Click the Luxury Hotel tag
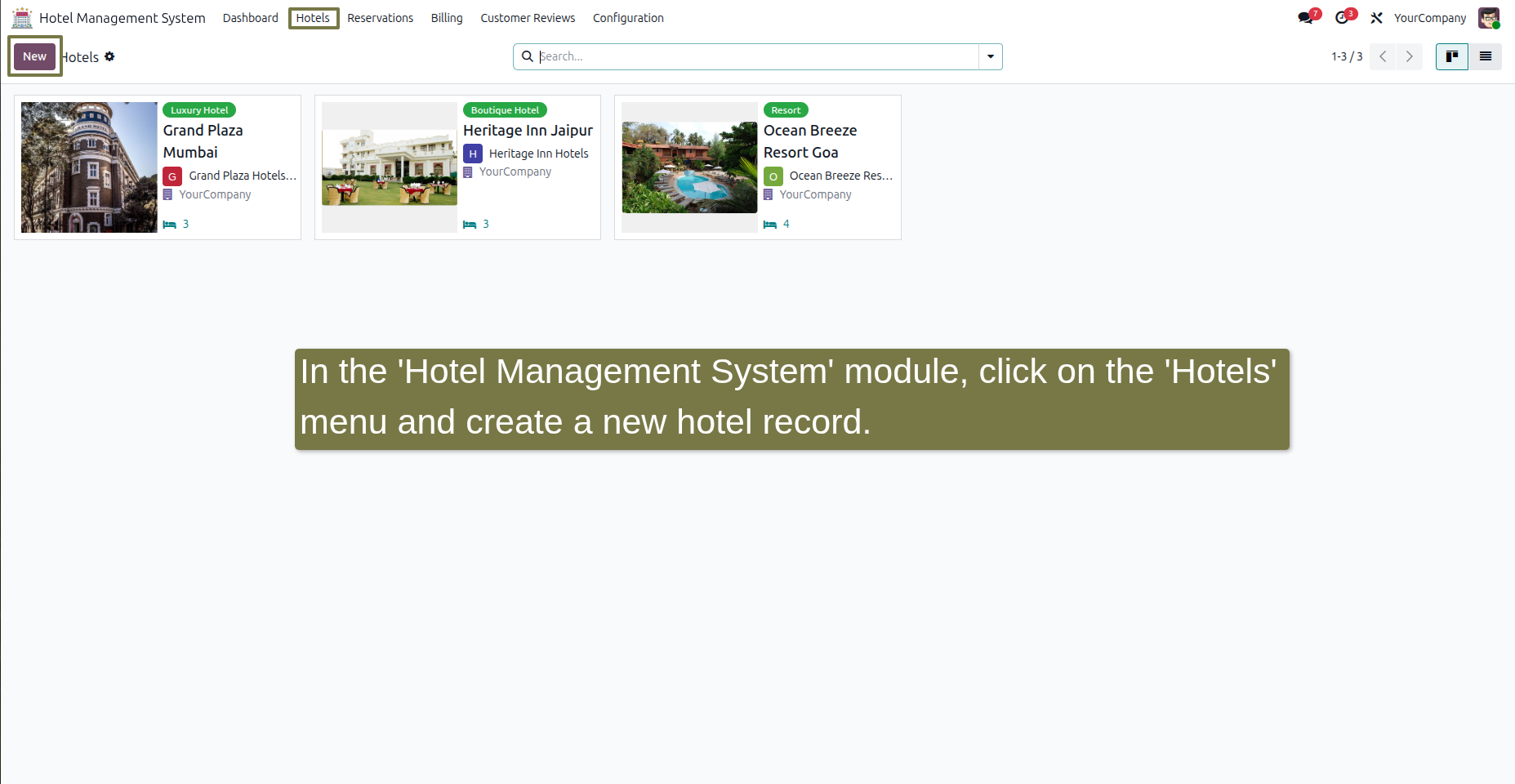The width and height of the screenshot is (1515, 784). click(x=199, y=110)
